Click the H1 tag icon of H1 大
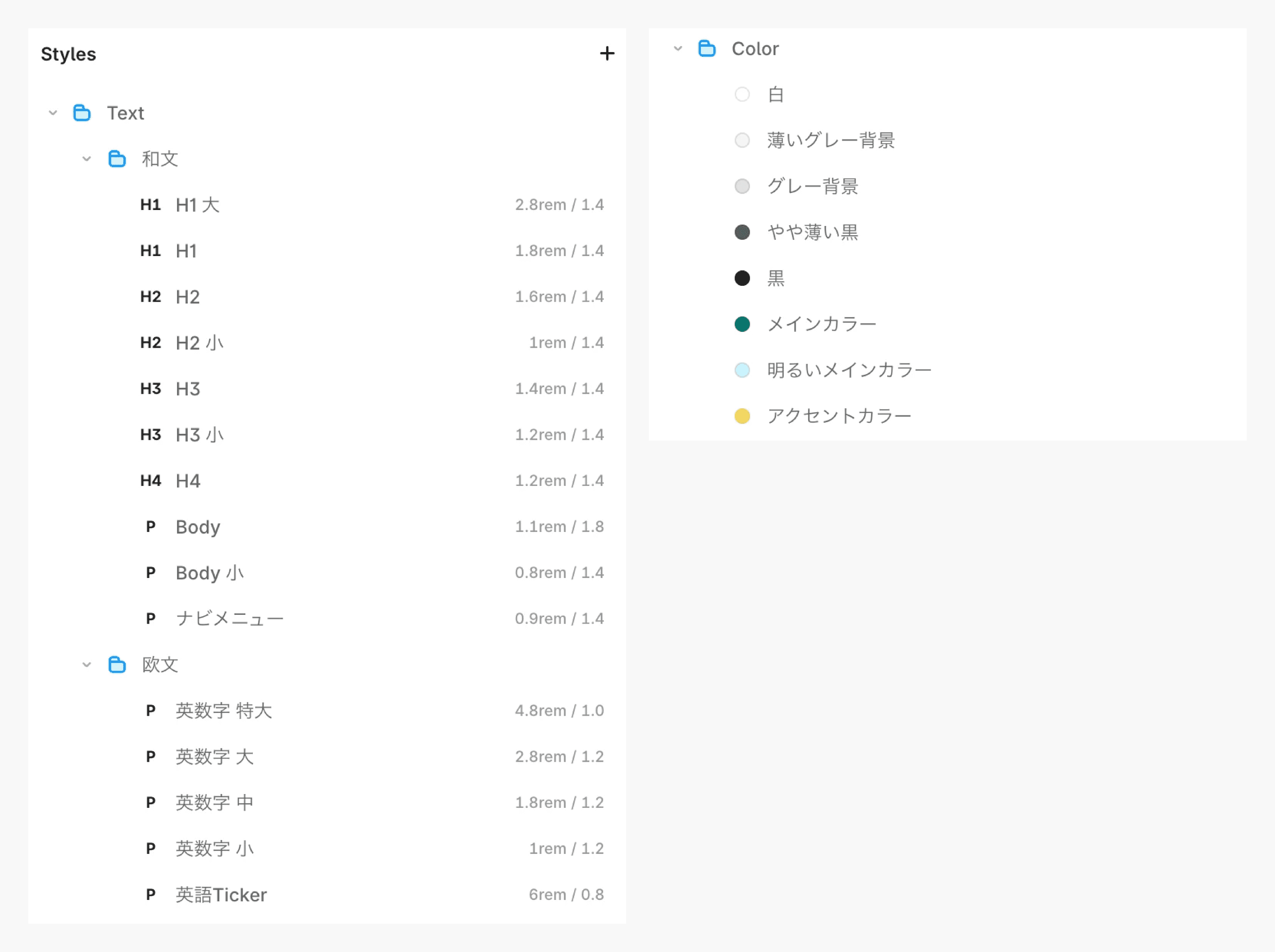This screenshot has height=952, width=1275. 151,205
